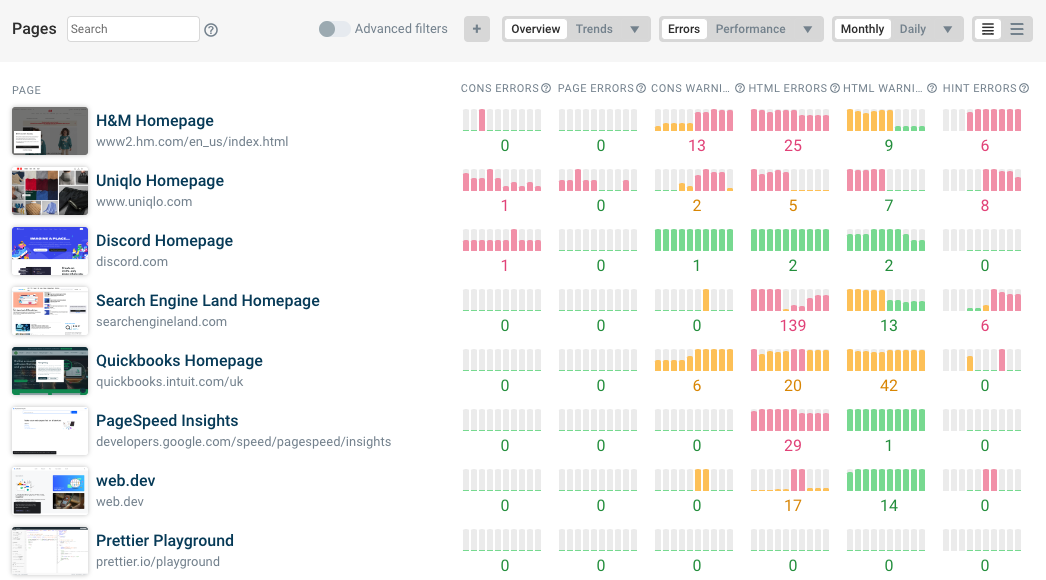Open the PageSpeed Insights link
1046x580 pixels.
click(167, 421)
